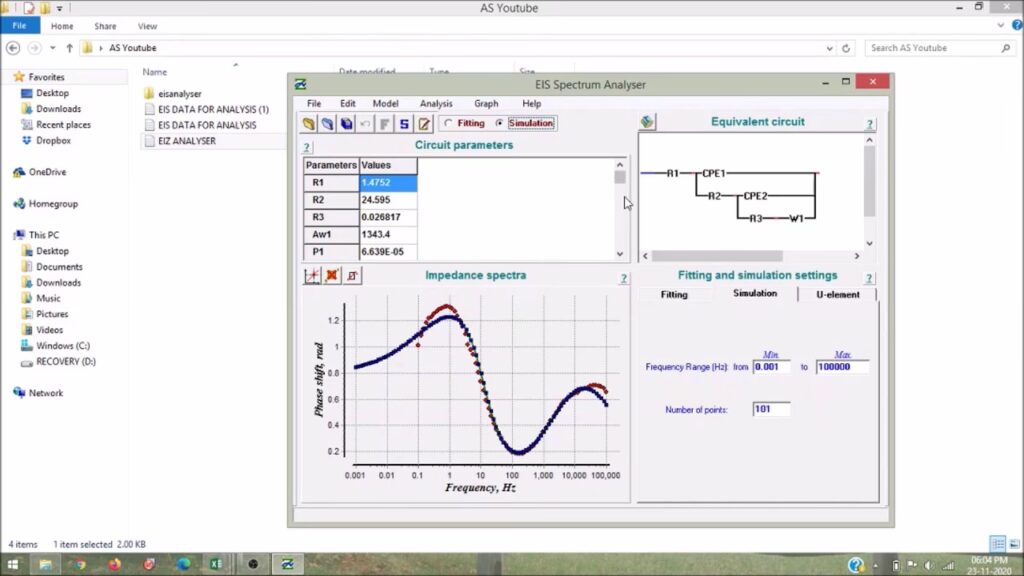
Task: Switch to the Fitting settings tab
Action: tap(674, 295)
